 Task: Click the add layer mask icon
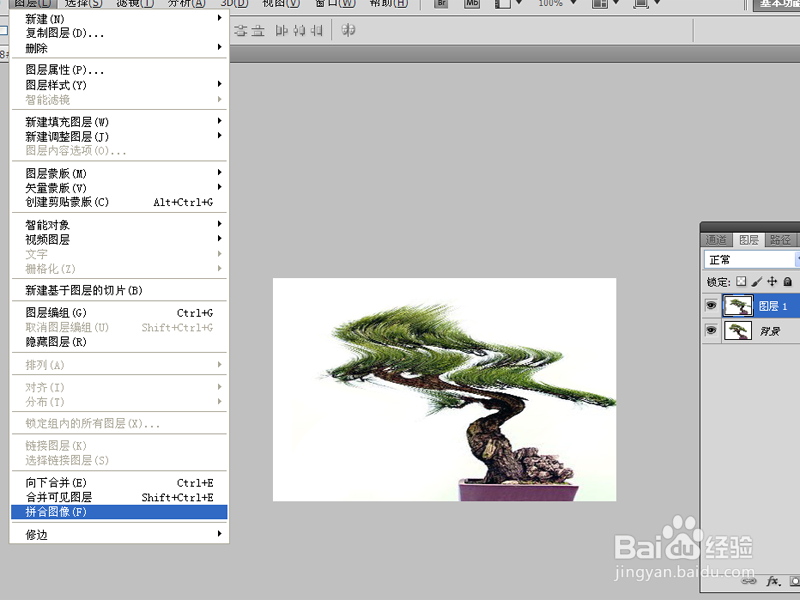click(794, 581)
